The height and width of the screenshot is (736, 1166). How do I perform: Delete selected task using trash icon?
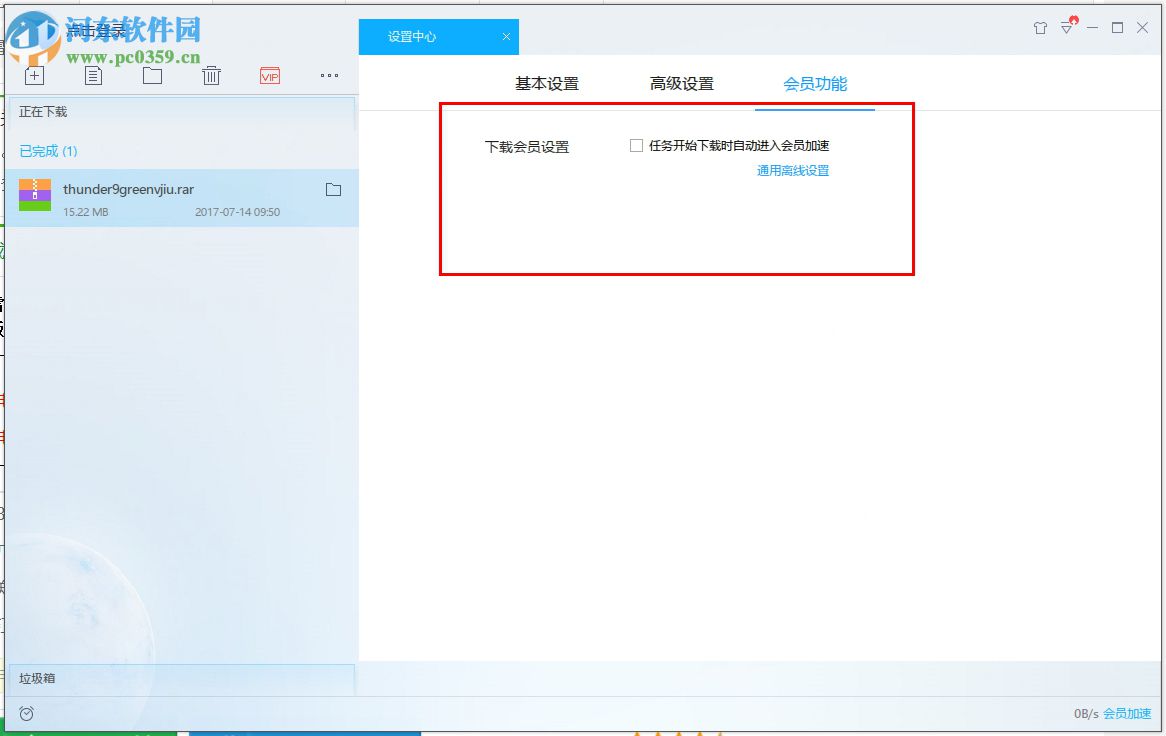(211, 75)
